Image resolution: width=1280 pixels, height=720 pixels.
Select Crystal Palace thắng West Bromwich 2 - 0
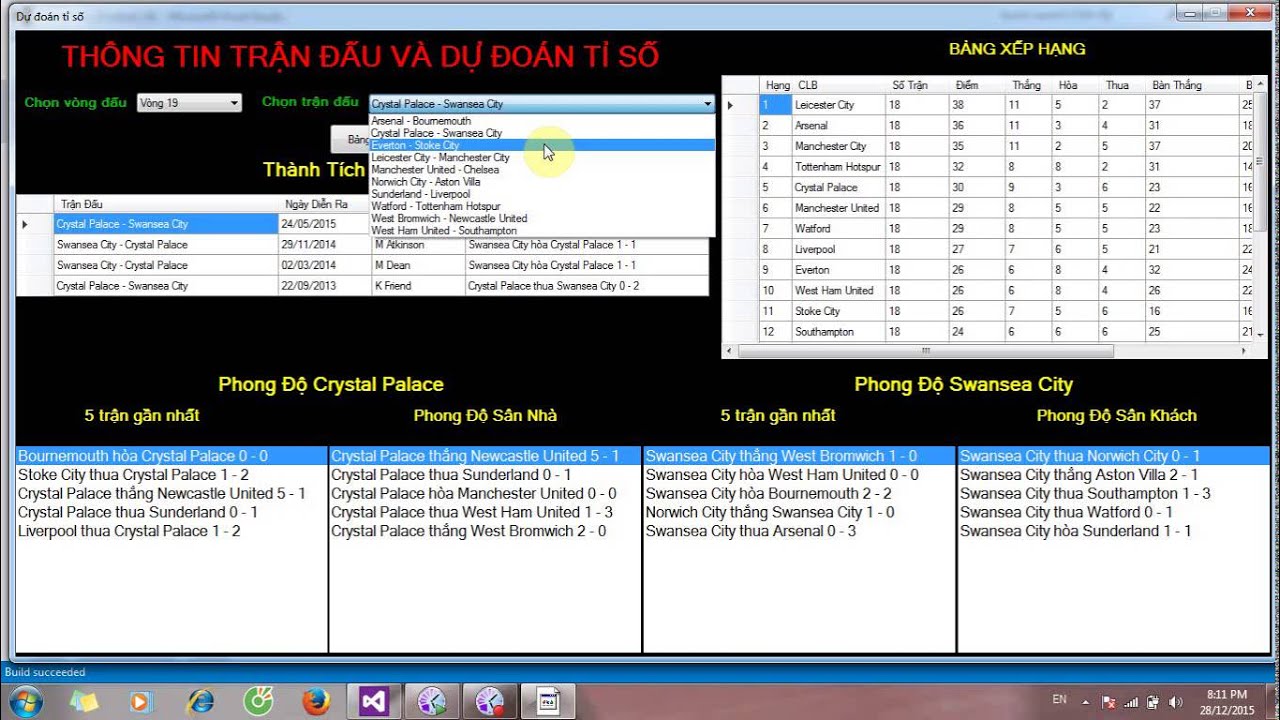485,531
